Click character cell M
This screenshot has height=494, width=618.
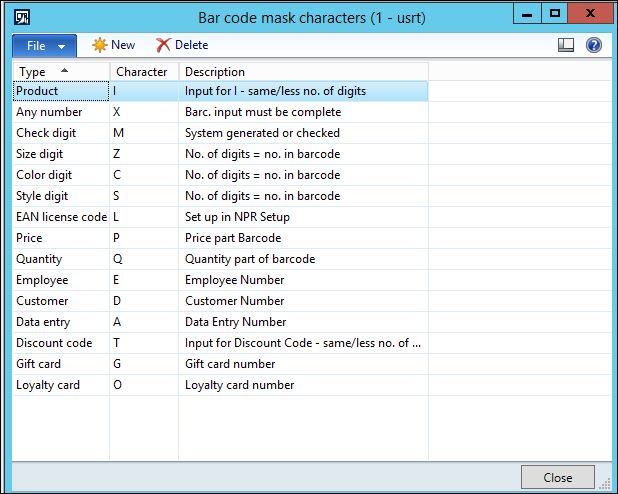(x=144, y=133)
